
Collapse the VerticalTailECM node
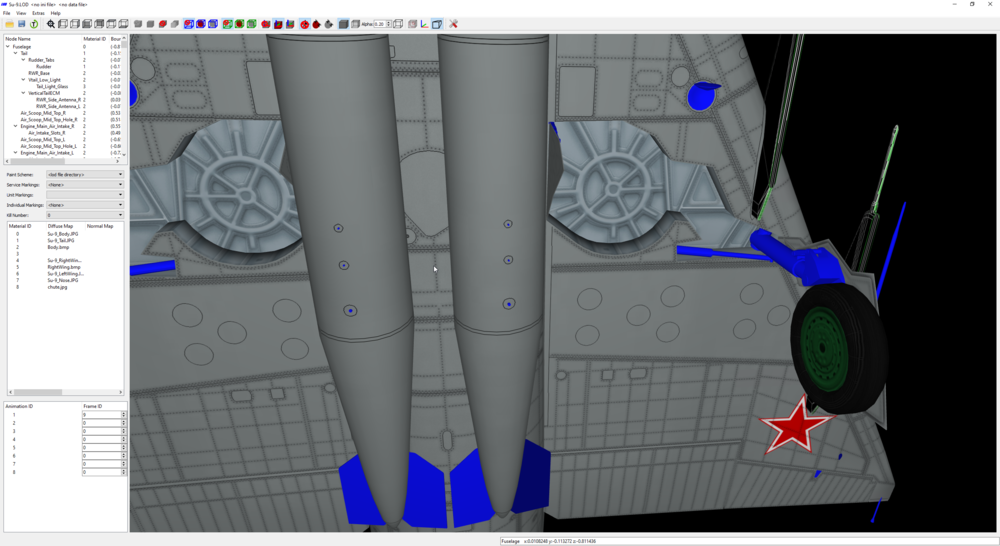[23, 93]
